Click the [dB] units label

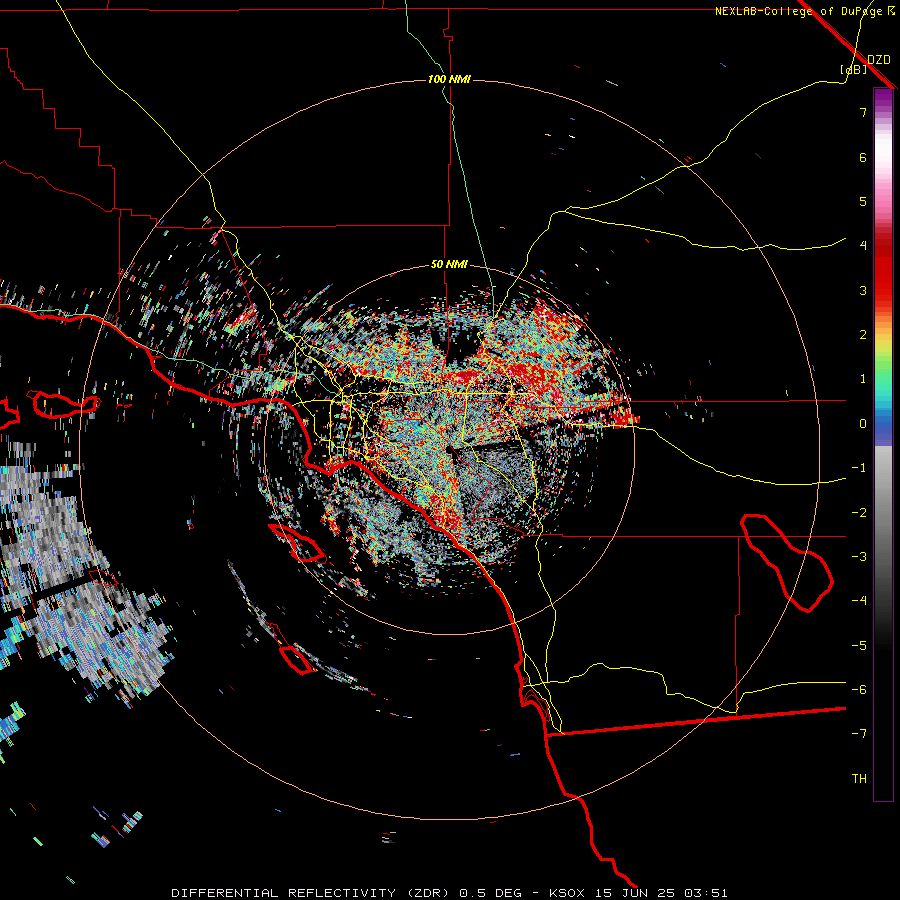[854, 70]
